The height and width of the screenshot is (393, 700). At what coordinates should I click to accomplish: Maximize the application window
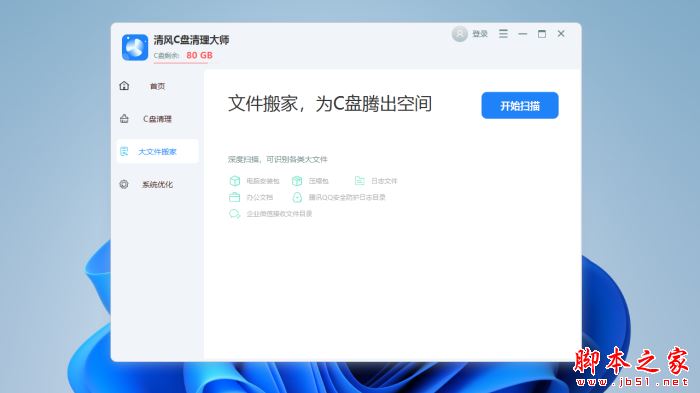(x=542, y=33)
